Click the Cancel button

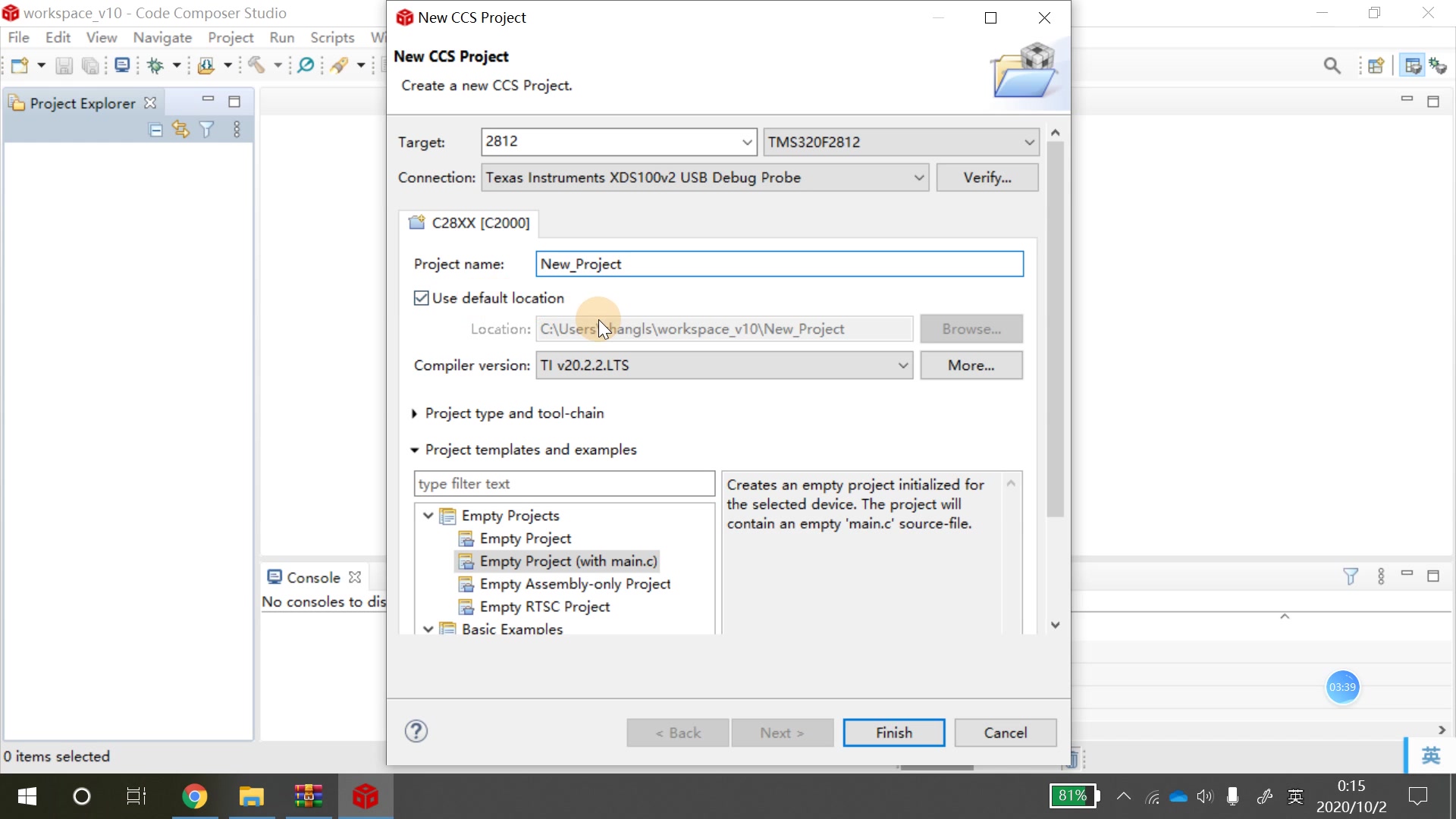coord(1006,733)
